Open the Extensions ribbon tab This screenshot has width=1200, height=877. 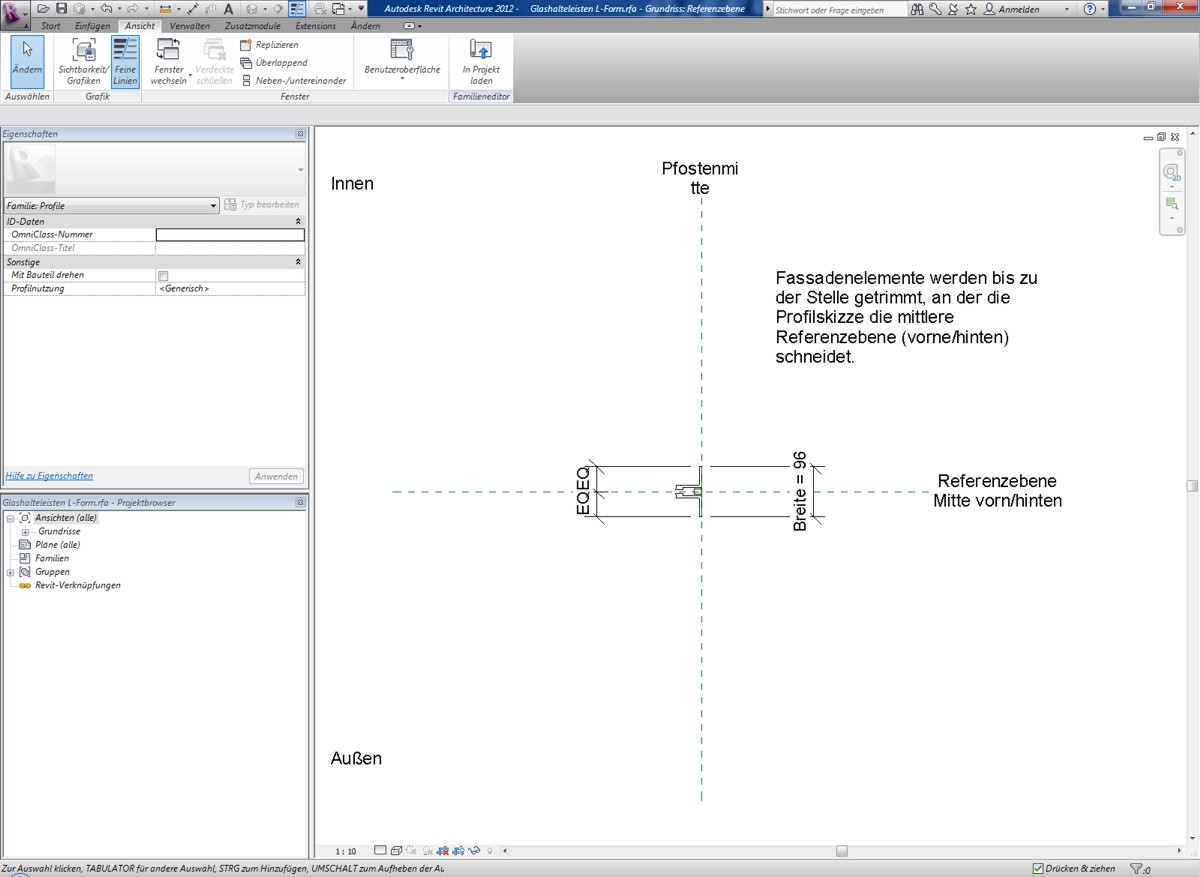315,26
